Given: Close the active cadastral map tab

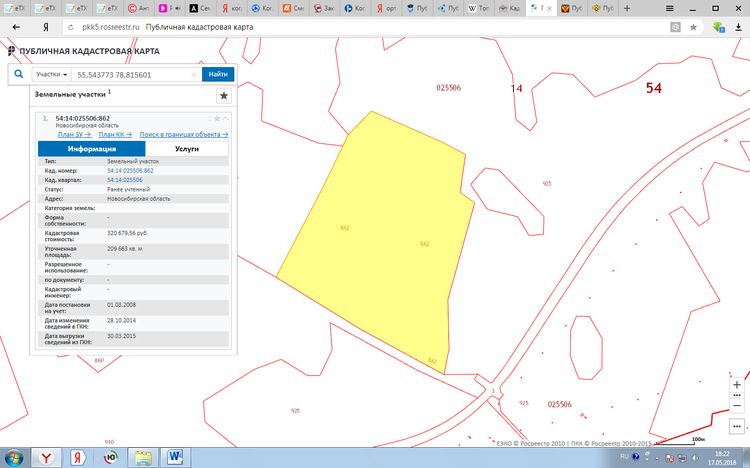Looking at the screenshot, I should tap(550, 8).
